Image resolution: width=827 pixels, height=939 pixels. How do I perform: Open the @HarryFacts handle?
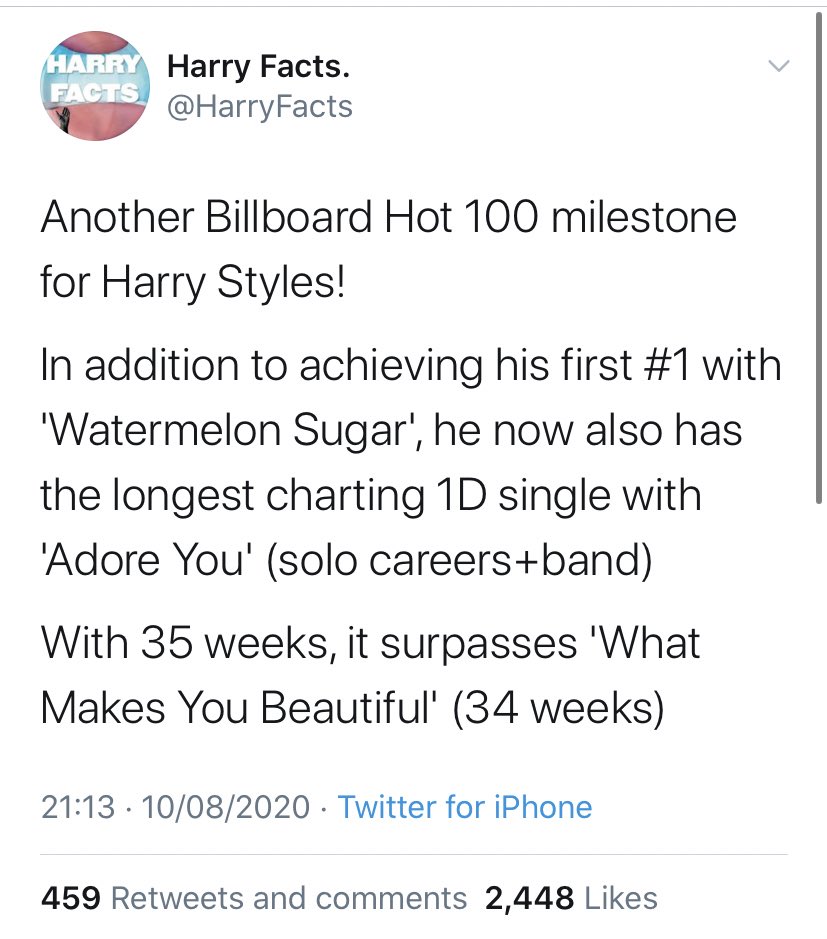(260, 105)
